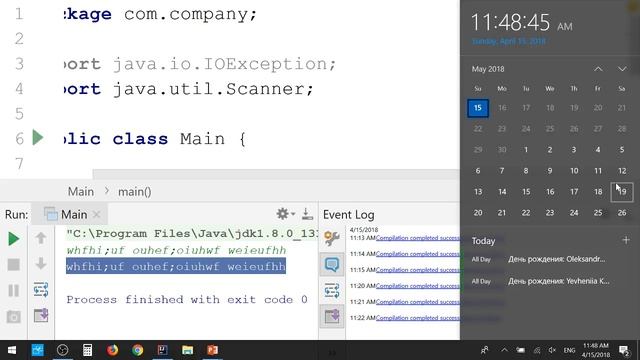The image size is (640, 360).
Task: Open the 11:21 AM Compilation completed link
Action: tap(418, 302)
